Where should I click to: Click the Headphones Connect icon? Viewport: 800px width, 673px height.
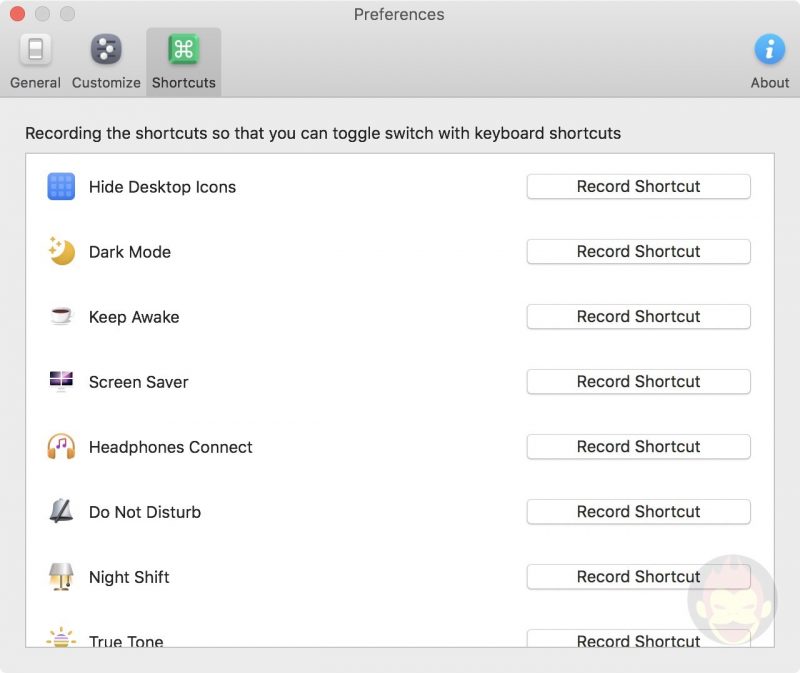coord(61,447)
